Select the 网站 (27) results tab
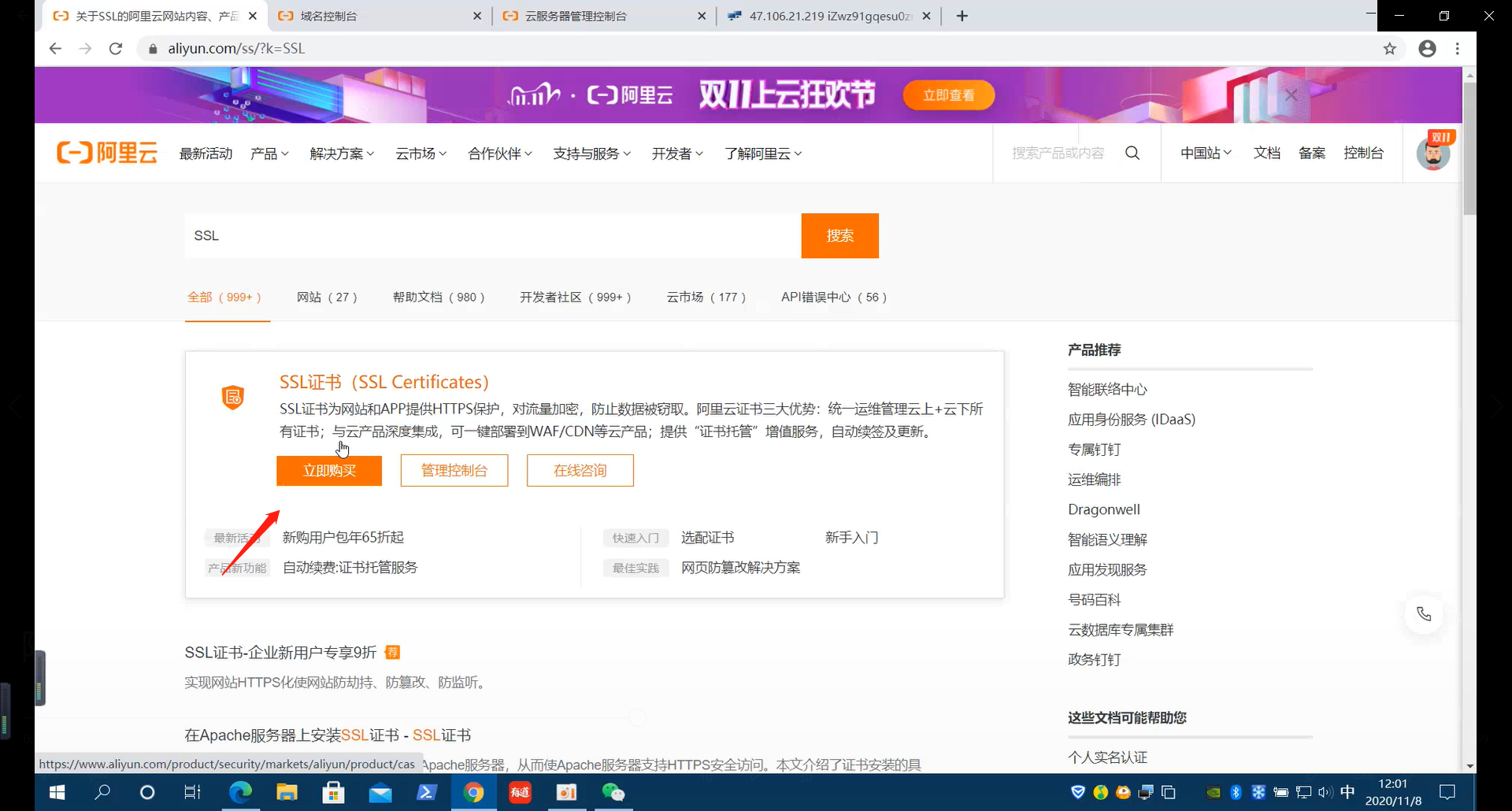This screenshot has width=1512, height=811. 327,297
